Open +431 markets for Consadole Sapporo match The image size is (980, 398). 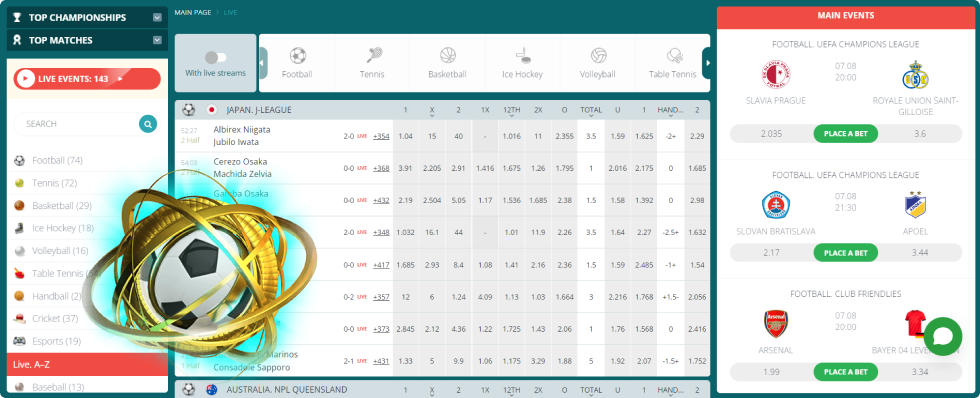(x=381, y=361)
